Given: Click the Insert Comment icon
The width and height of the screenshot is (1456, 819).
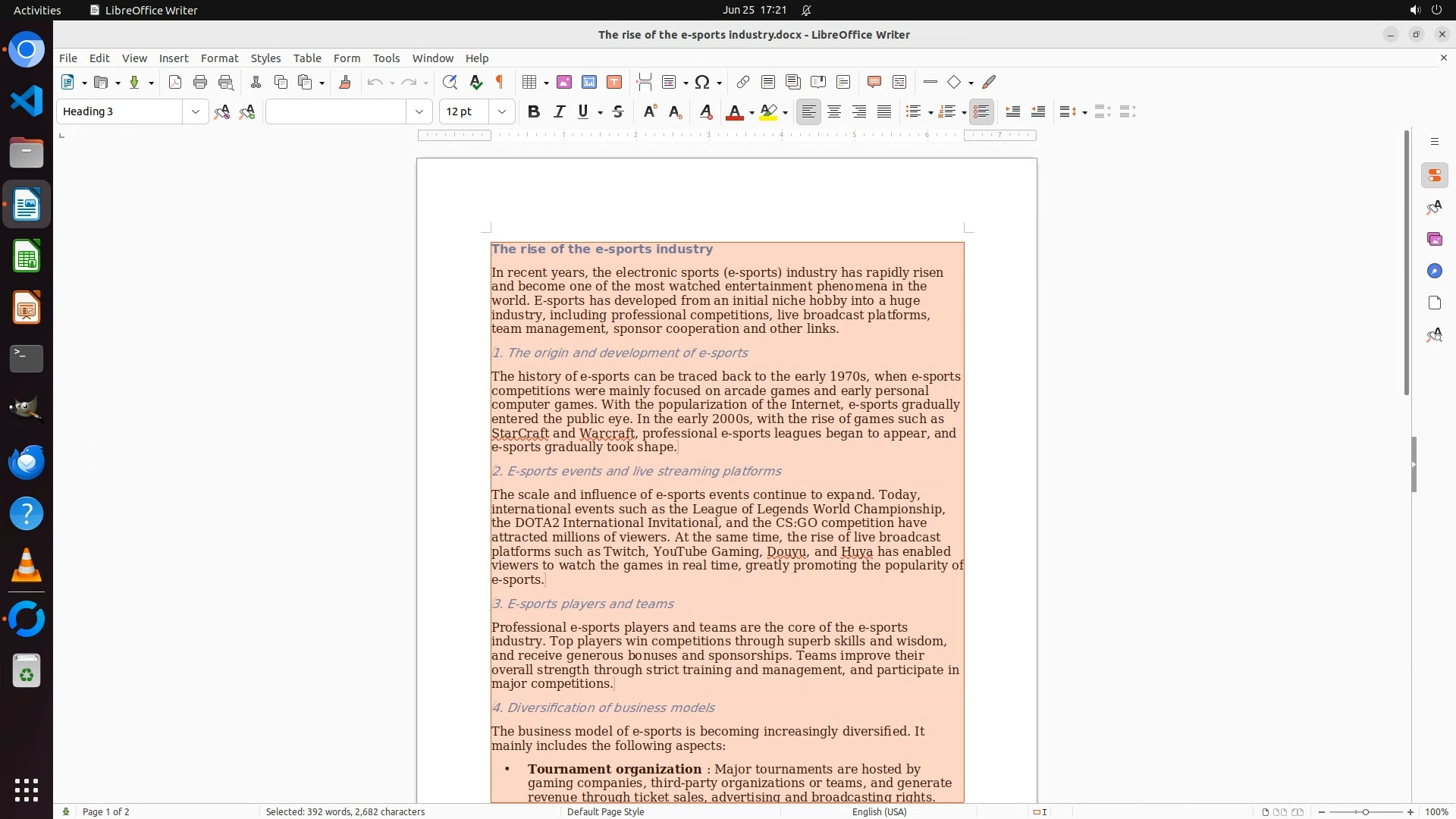Looking at the screenshot, I should pyautogui.click(x=874, y=83).
